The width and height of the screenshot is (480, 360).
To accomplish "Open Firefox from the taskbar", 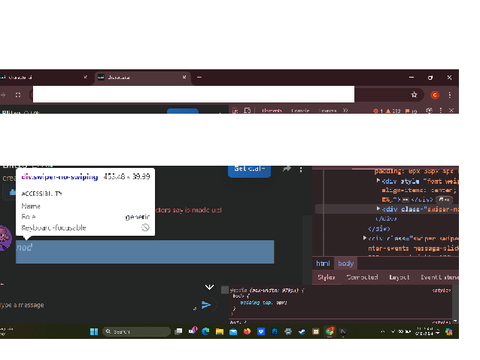I will 247,331.
